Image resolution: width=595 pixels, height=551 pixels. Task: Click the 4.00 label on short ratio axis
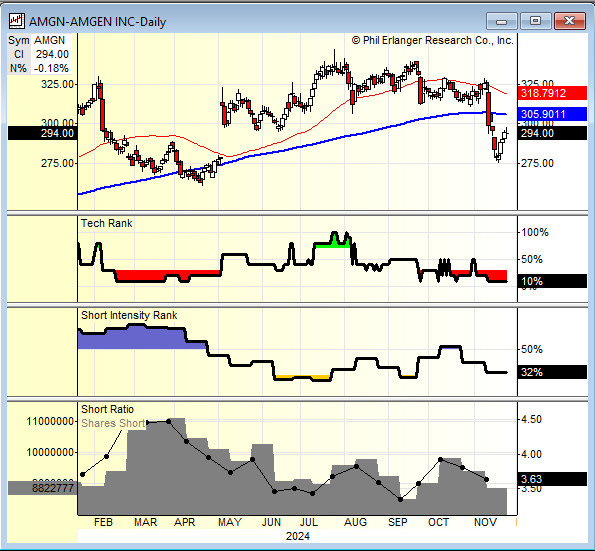pyautogui.click(x=531, y=454)
